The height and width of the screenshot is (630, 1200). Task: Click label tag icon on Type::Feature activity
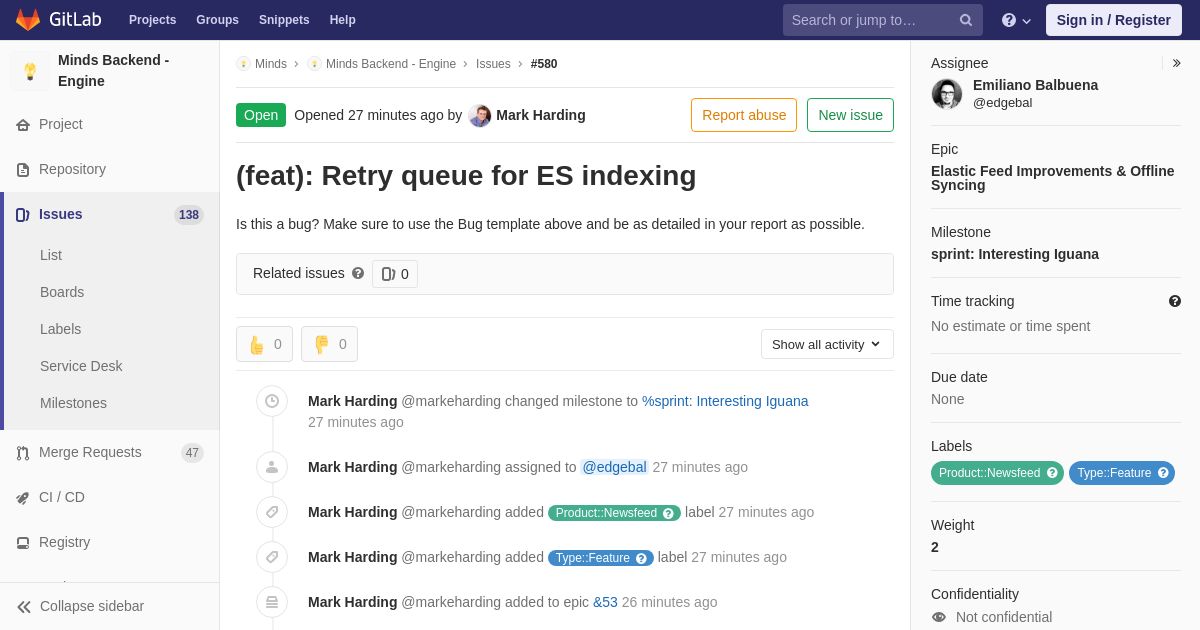[x=272, y=557]
